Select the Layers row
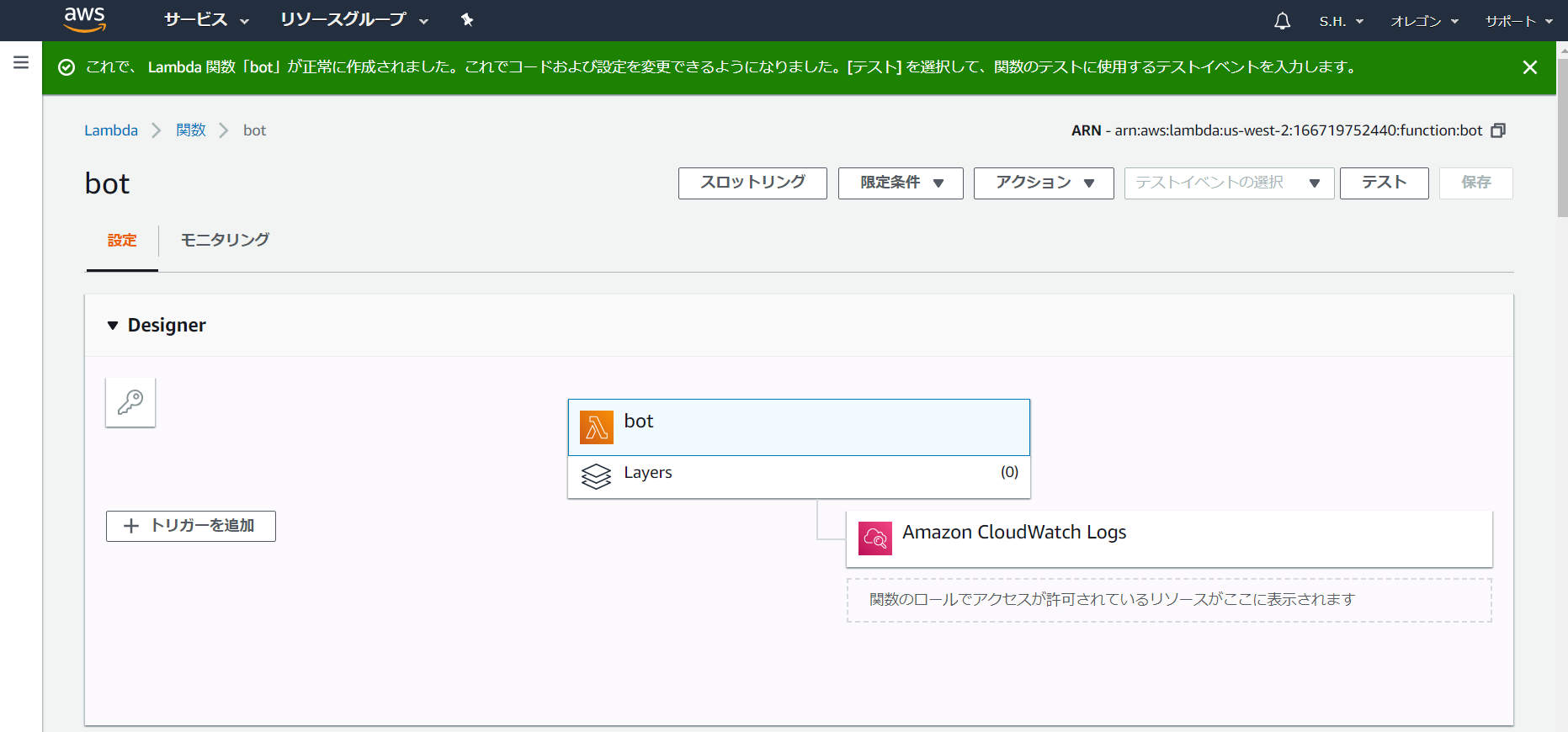This screenshot has height=732, width=1568. (x=799, y=477)
